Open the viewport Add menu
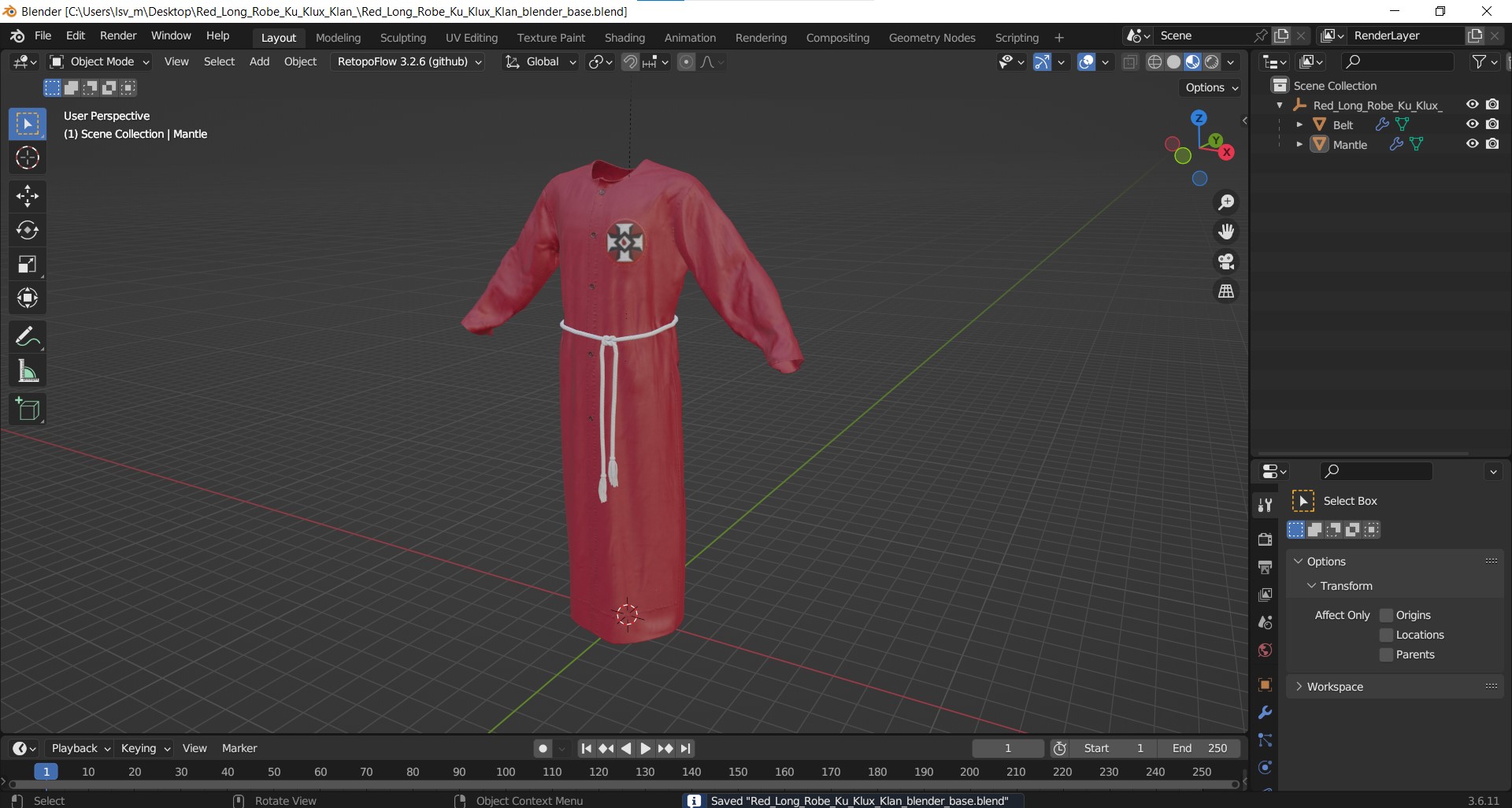Screen dimensions: 1512x808 [259, 62]
